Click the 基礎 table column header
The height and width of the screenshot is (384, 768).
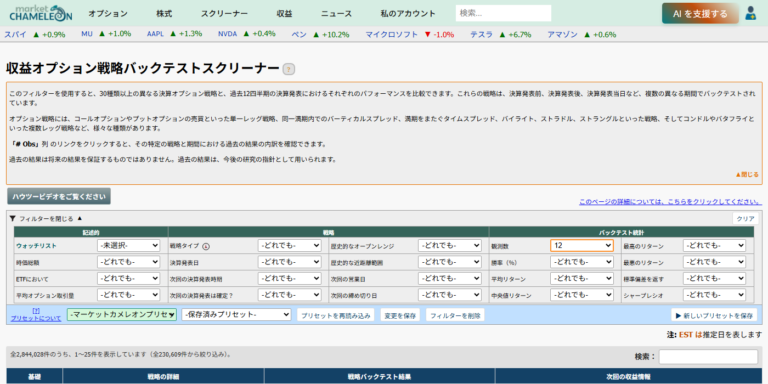click(35, 376)
